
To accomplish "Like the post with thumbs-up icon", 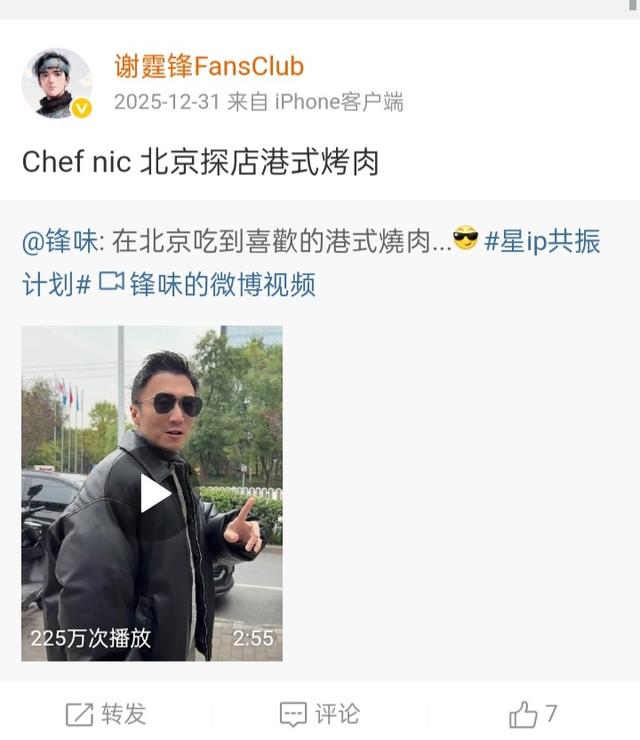I will point(523,714).
